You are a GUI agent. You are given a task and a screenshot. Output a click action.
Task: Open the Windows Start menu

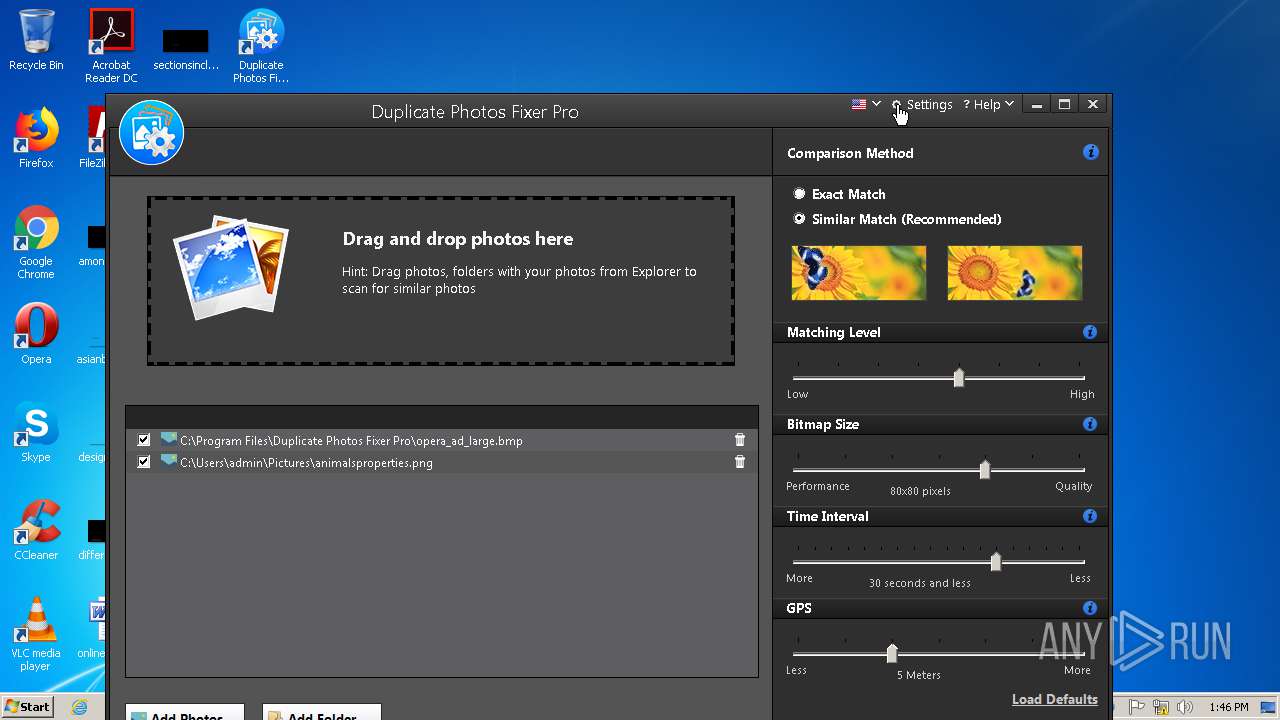coord(28,707)
